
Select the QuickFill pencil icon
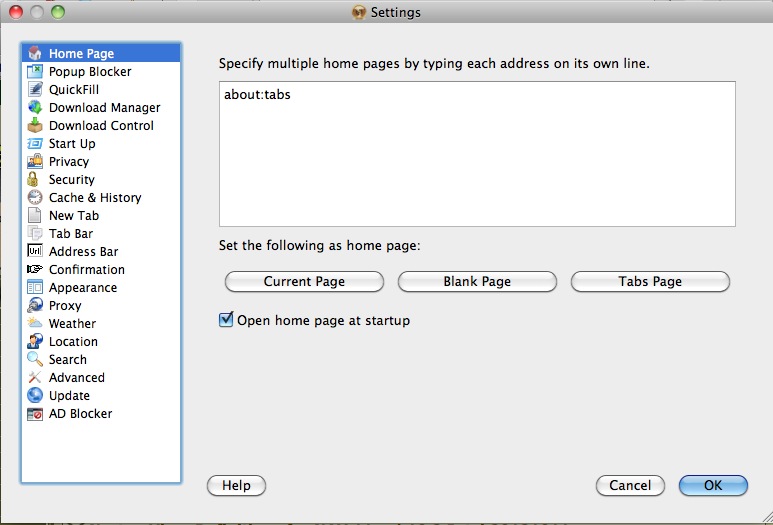pos(34,90)
